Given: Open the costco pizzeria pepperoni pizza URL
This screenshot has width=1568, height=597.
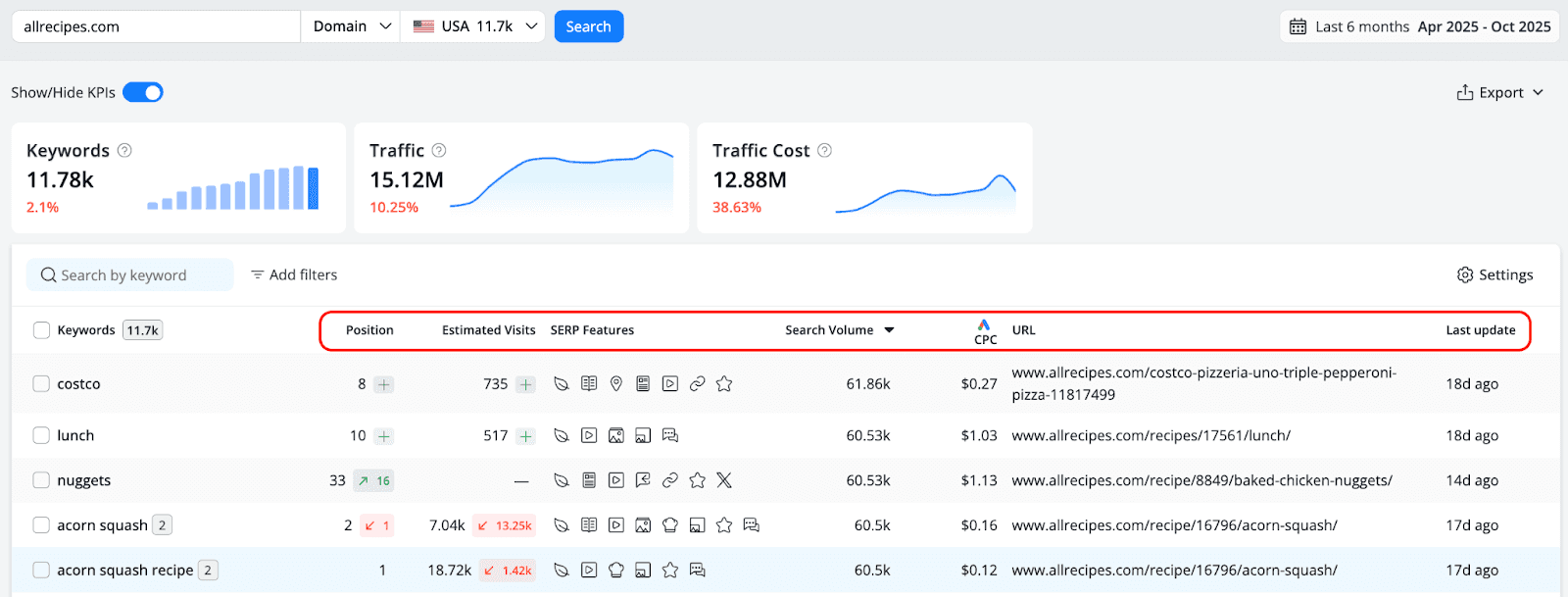Looking at the screenshot, I should [x=1204, y=383].
